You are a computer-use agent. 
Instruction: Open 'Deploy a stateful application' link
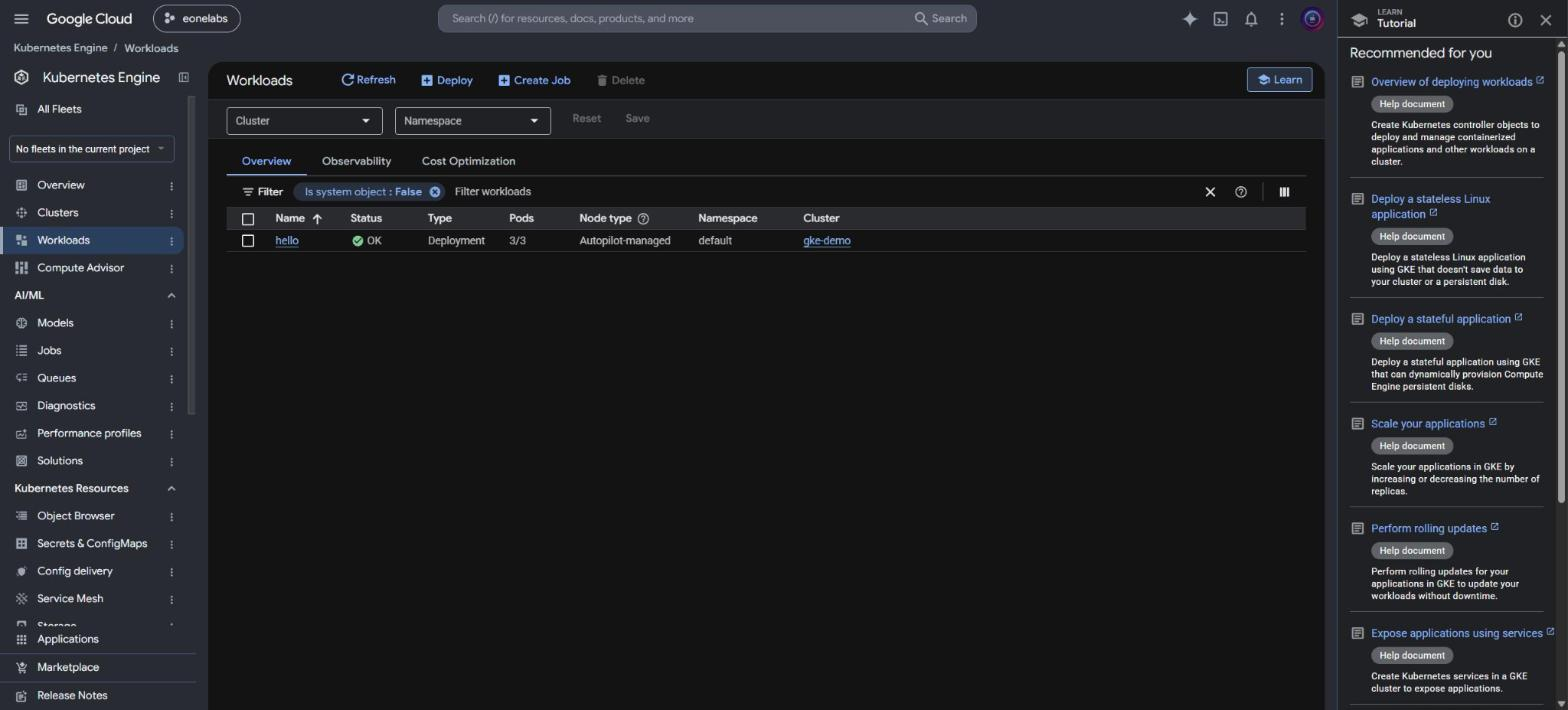click(x=1441, y=319)
